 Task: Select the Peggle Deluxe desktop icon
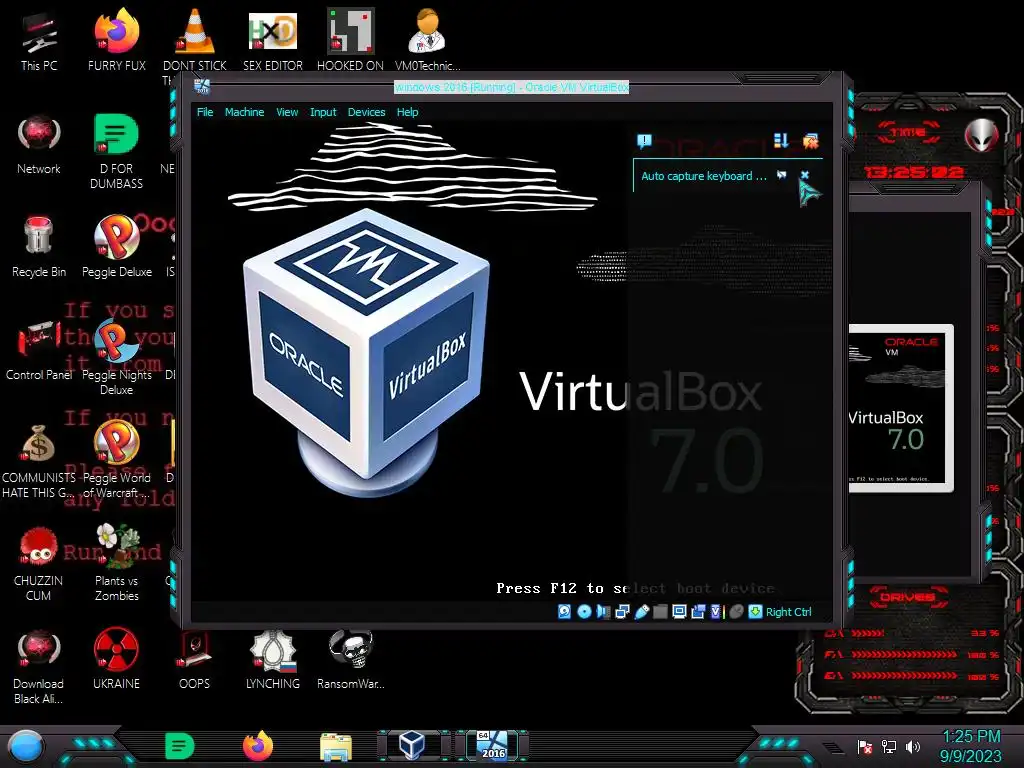[x=116, y=247]
